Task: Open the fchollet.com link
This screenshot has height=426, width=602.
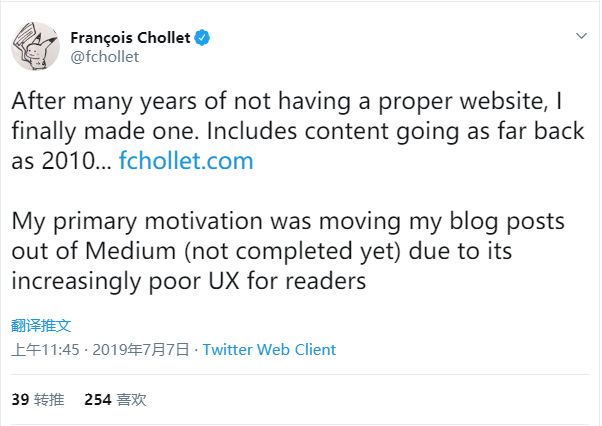Action: (x=186, y=160)
